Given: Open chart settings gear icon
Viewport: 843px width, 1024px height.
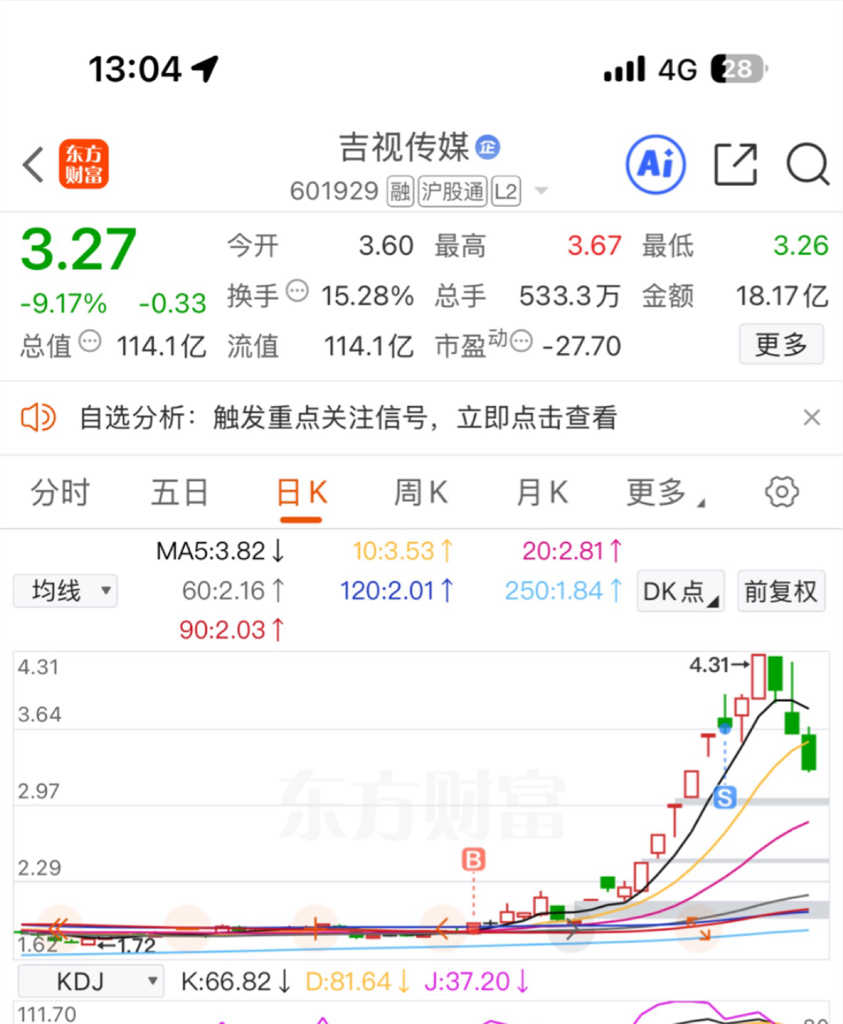Looking at the screenshot, I should (782, 492).
